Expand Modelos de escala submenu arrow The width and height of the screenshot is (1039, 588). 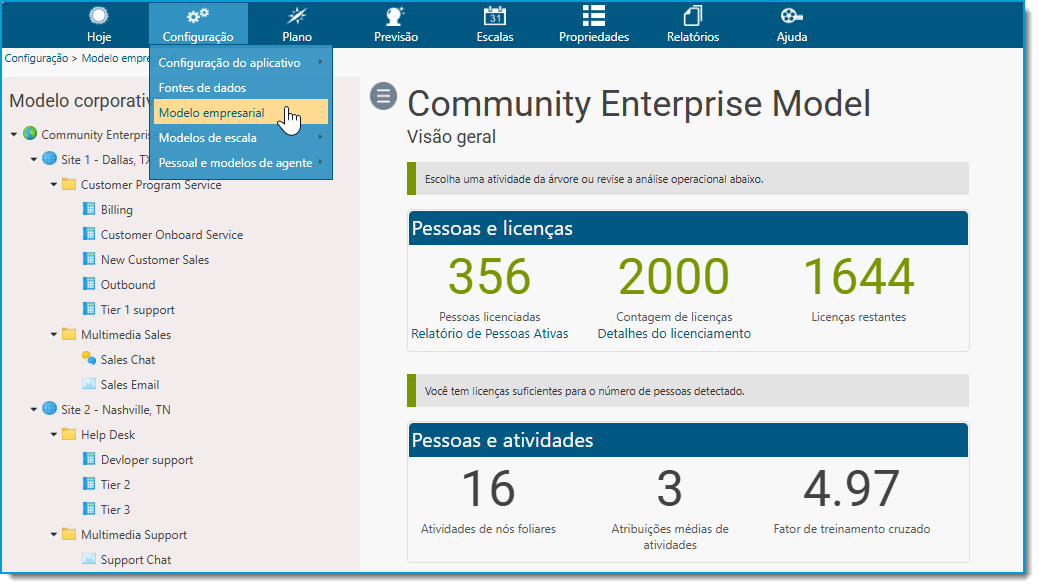321,137
